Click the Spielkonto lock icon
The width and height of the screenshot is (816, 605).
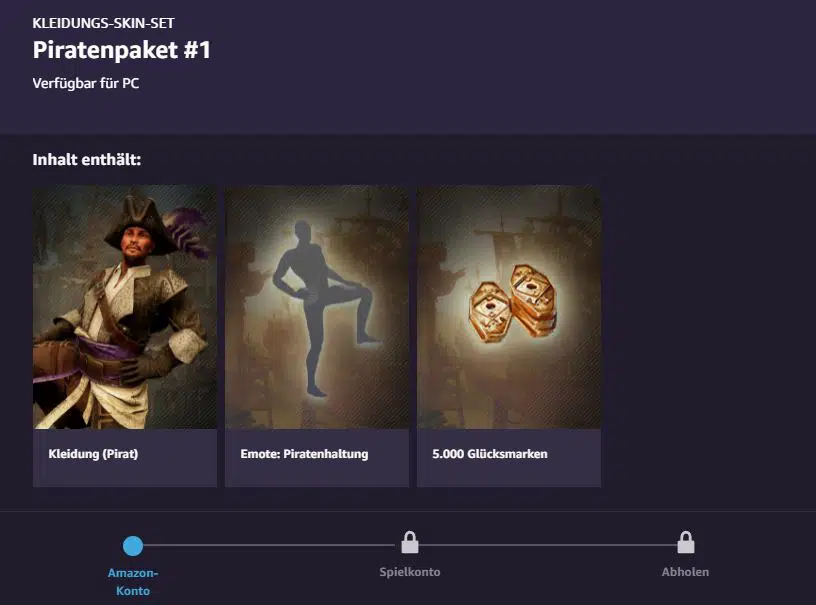click(410, 542)
